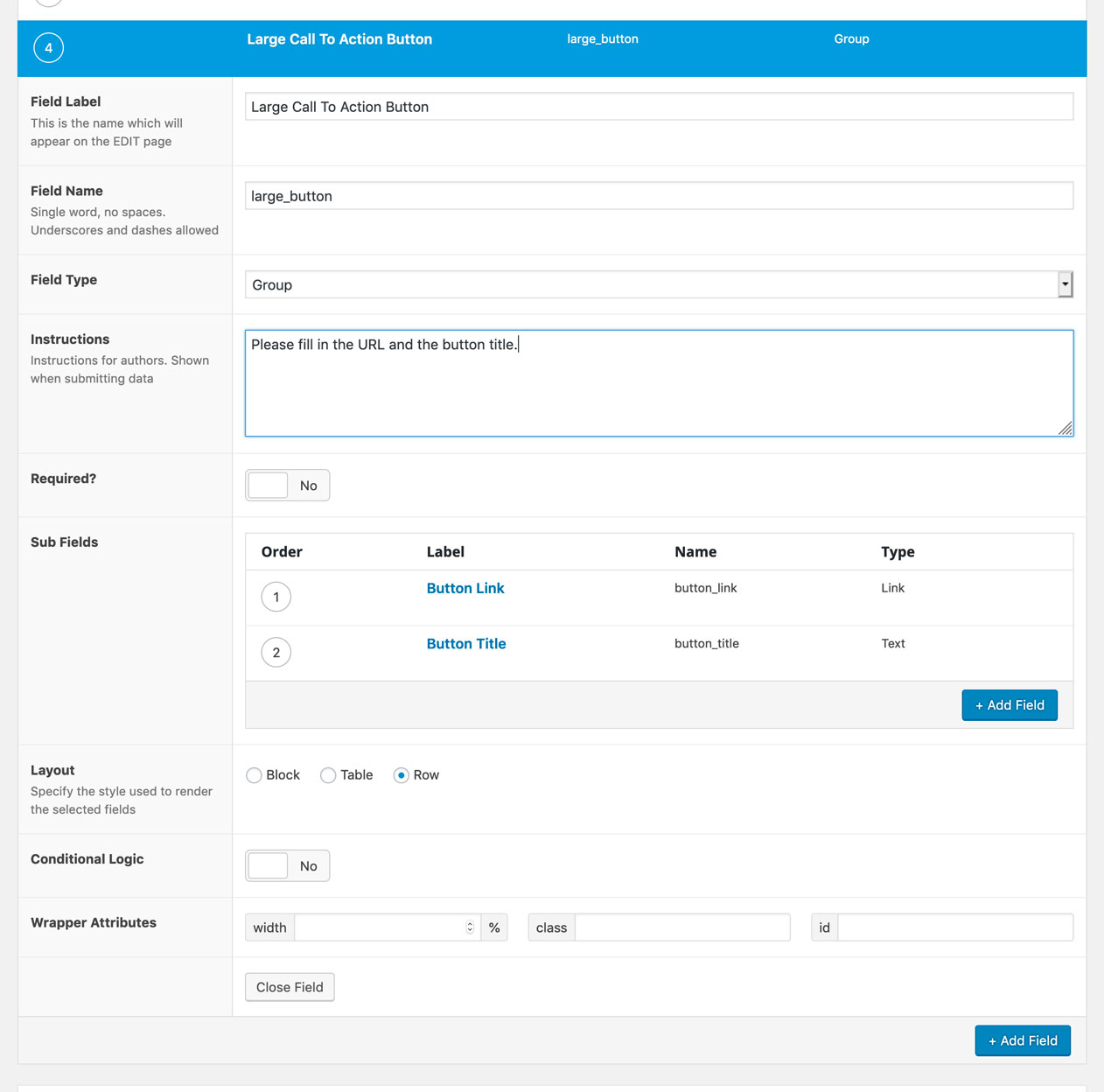
Task: Click order circle 2 for Button Title
Action: click(x=276, y=652)
